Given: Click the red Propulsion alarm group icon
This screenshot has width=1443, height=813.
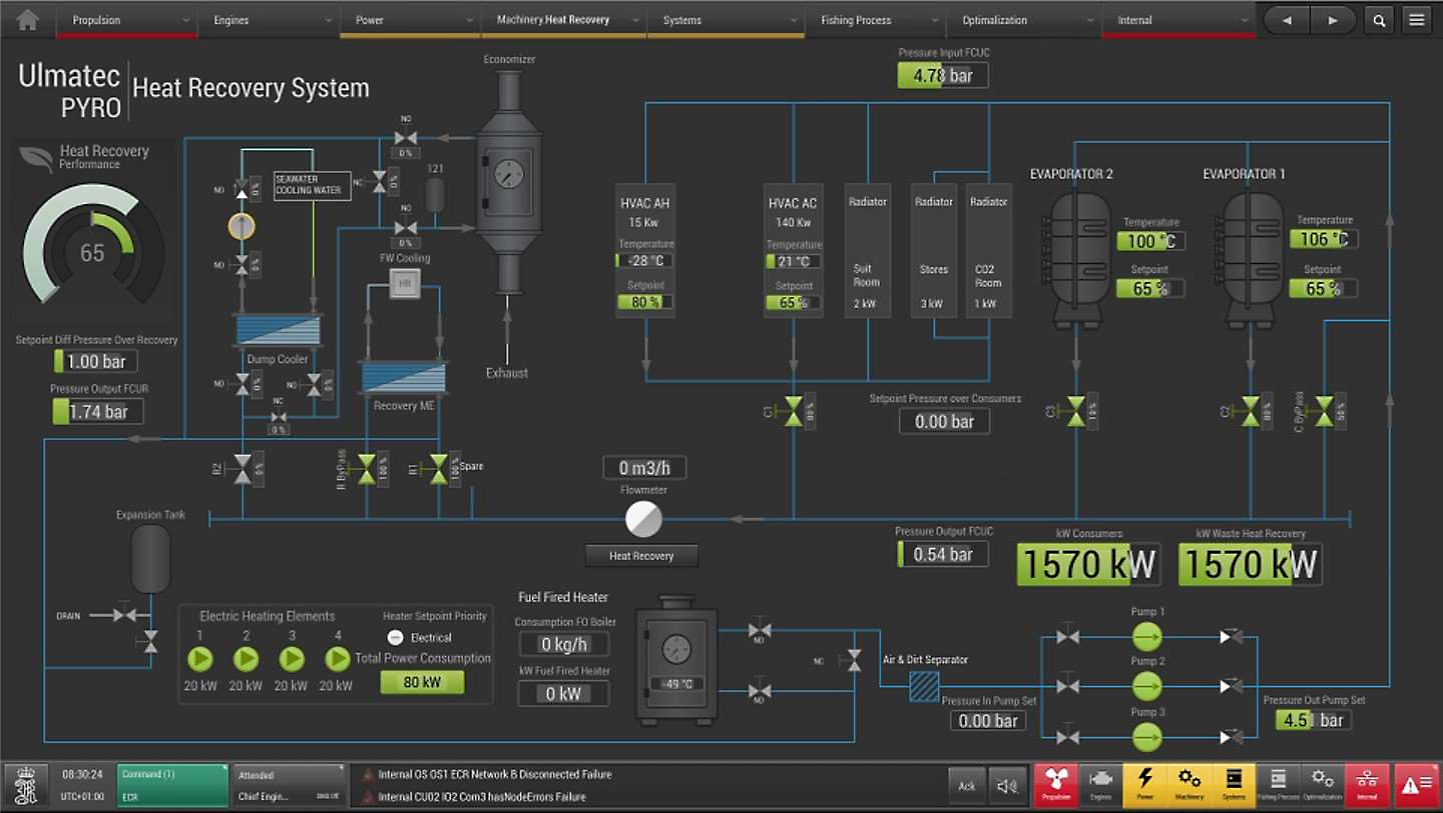Looking at the screenshot, I should [1057, 784].
